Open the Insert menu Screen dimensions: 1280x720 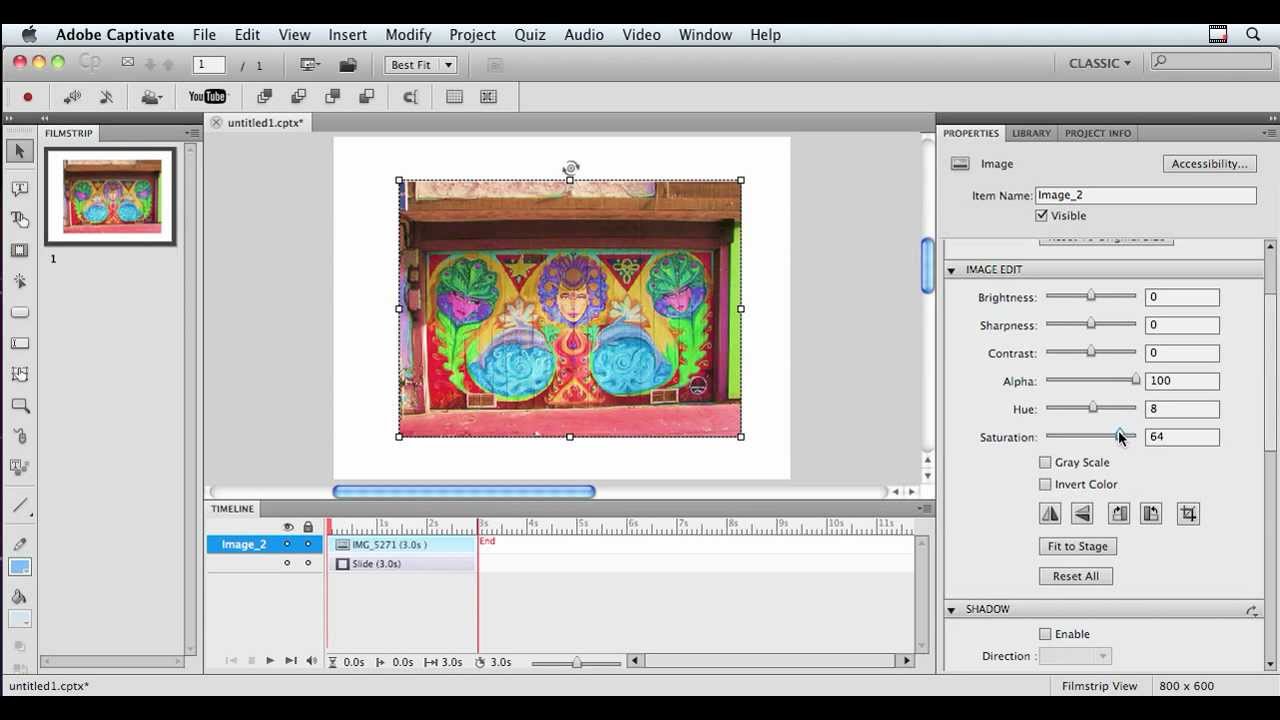tap(348, 35)
